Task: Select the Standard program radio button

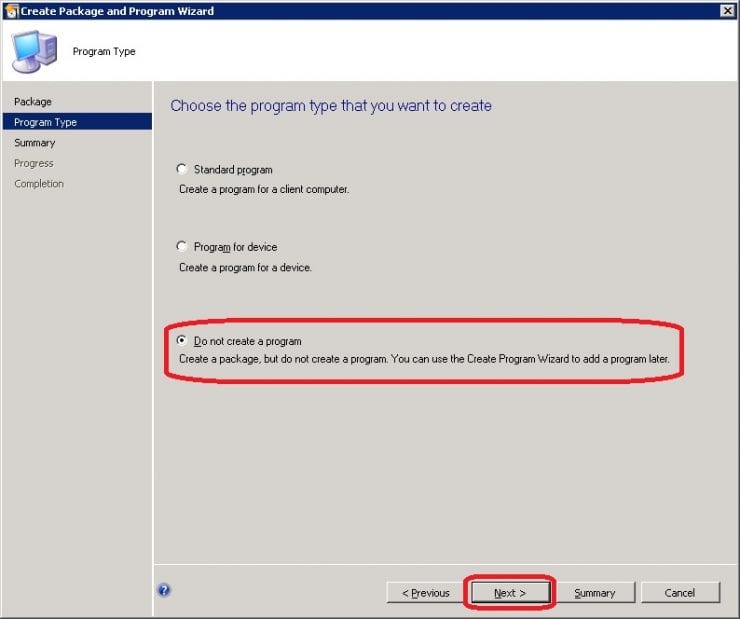Action: [x=182, y=168]
